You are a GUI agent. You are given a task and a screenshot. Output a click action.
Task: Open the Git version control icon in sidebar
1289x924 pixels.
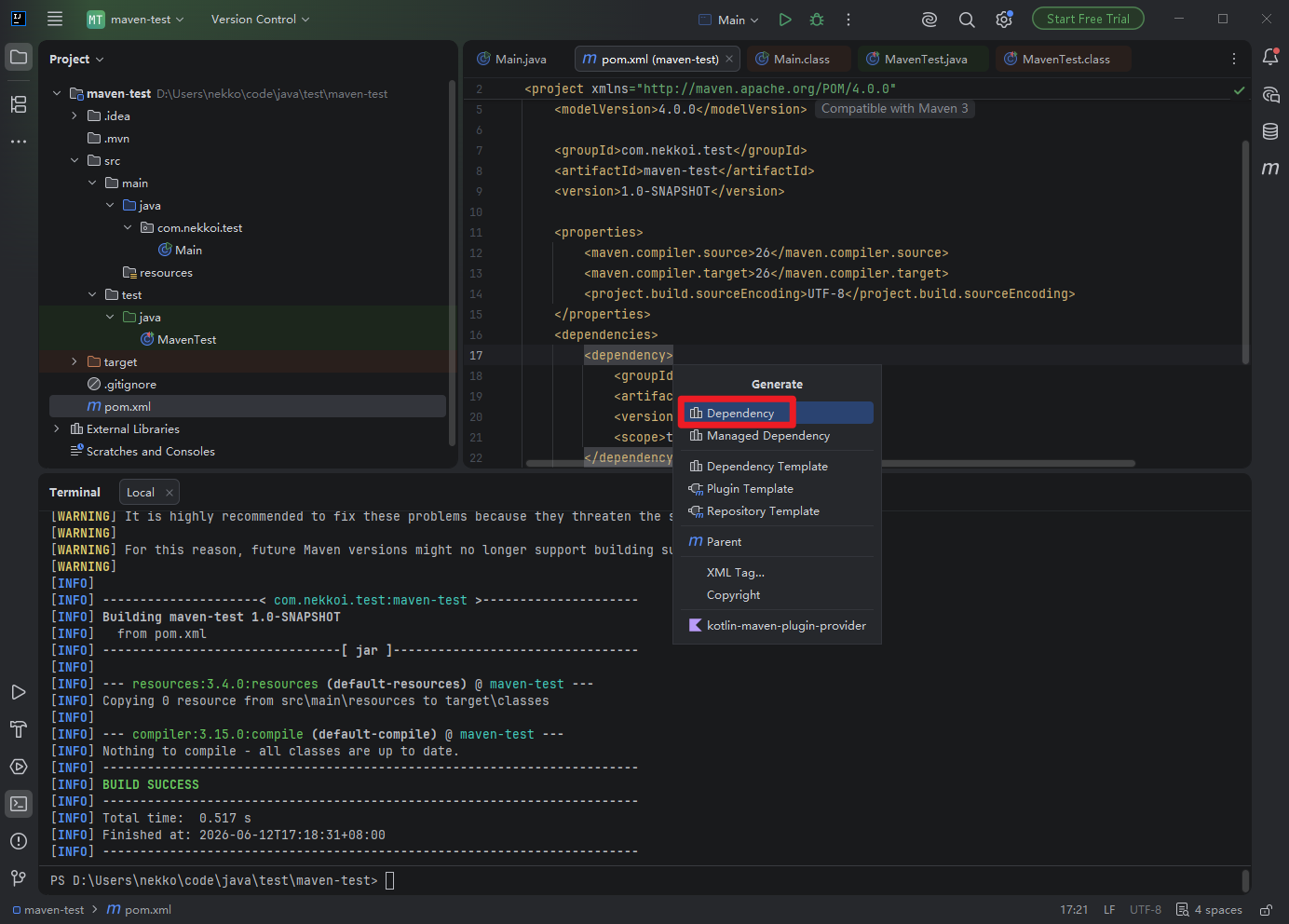click(19, 878)
